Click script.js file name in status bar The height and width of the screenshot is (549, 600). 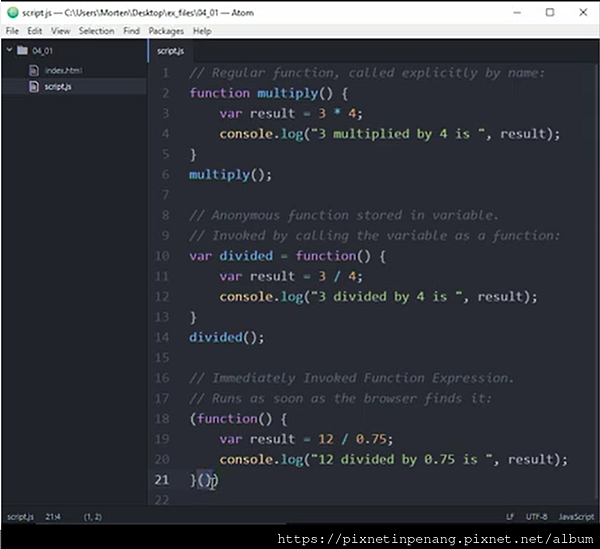pos(20,517)
